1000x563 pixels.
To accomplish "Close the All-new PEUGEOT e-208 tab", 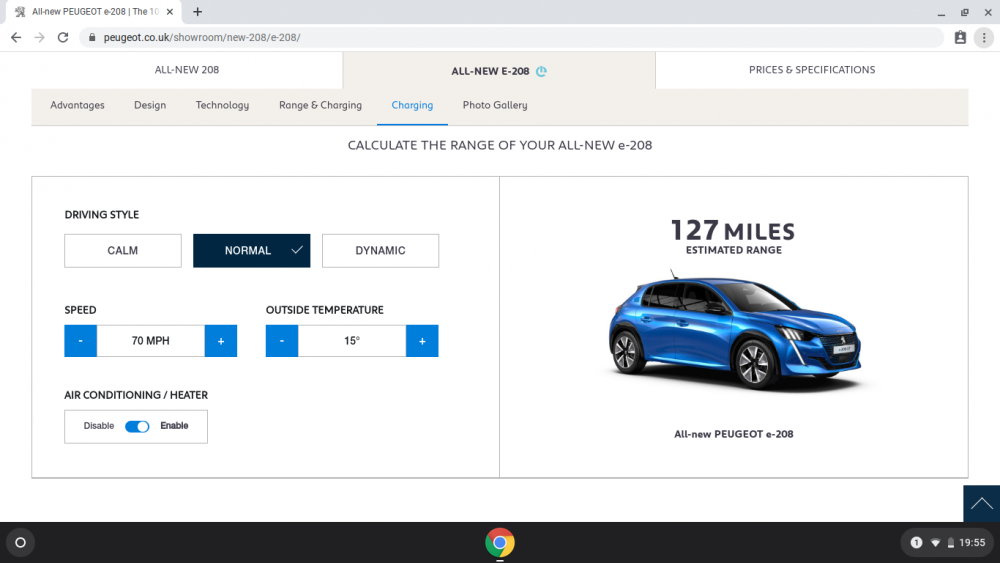I will pyautogui.click(x=170, y=11).
